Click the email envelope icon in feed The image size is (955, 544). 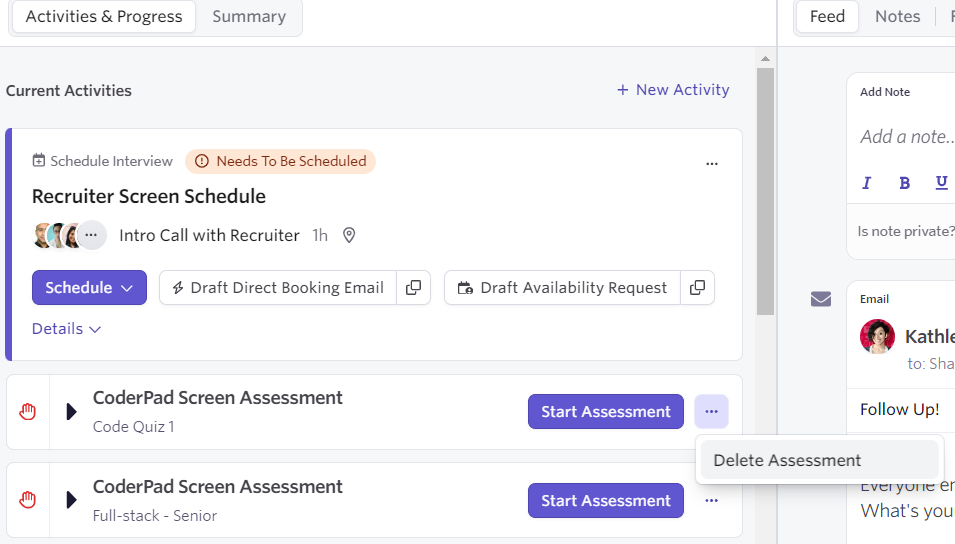(821, 299)
